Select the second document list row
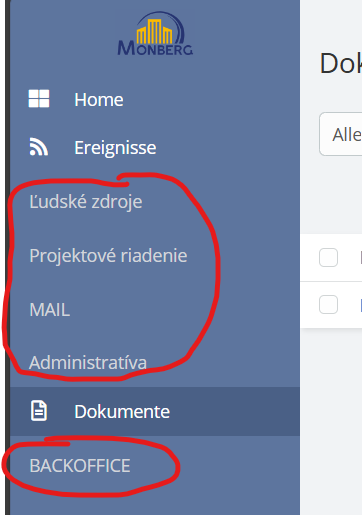 click(331, 305)
